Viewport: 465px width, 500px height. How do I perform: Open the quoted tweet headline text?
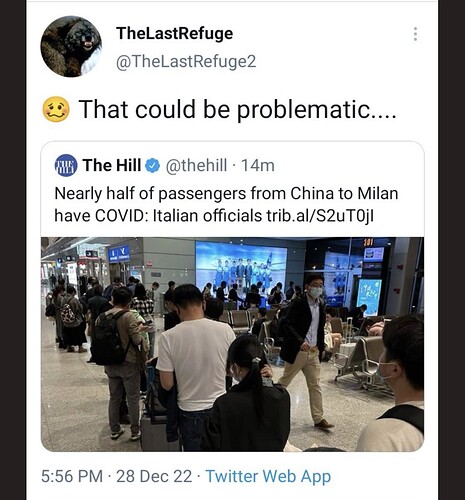[x=226, y=204]
